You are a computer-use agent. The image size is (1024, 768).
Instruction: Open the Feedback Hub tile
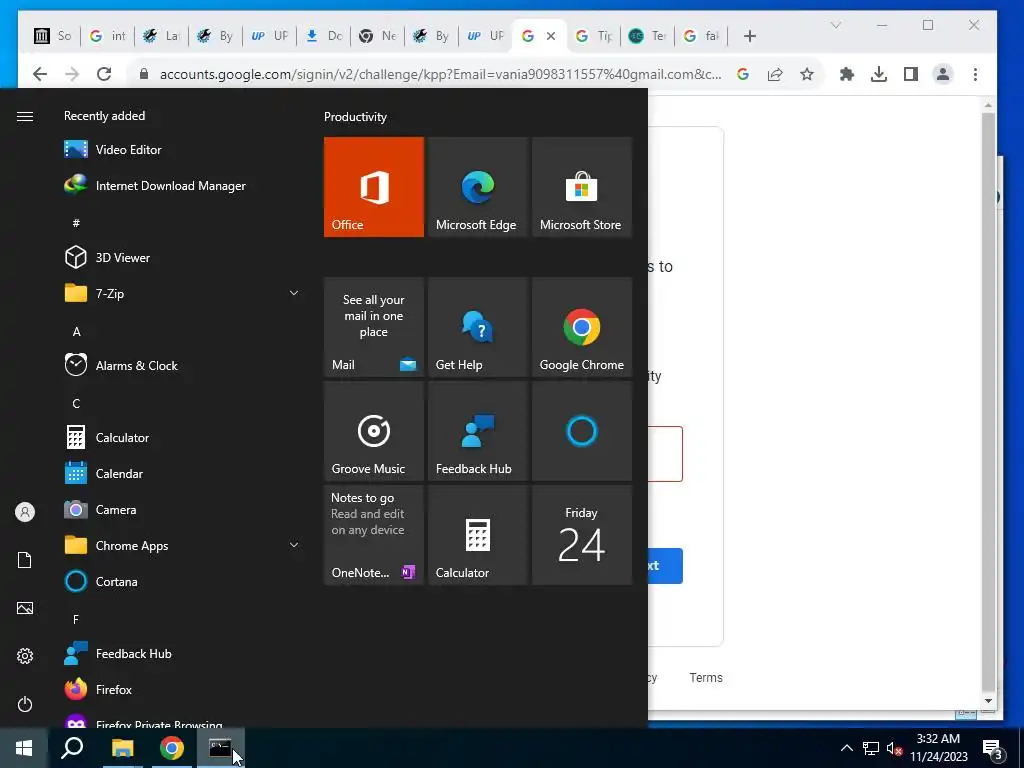point(477,431)
